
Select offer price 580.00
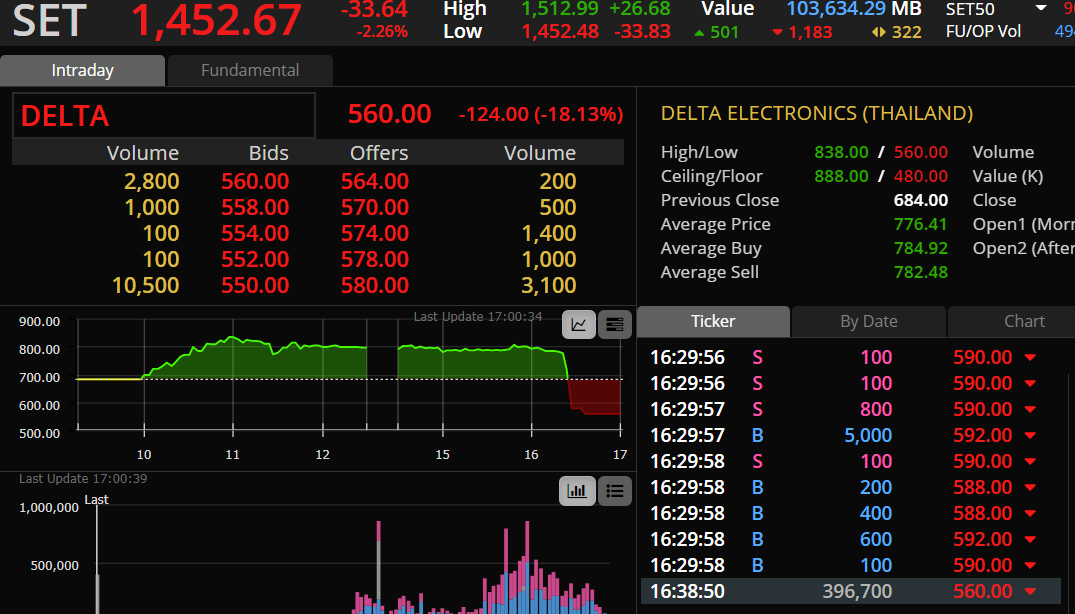(x=375, y=286)
